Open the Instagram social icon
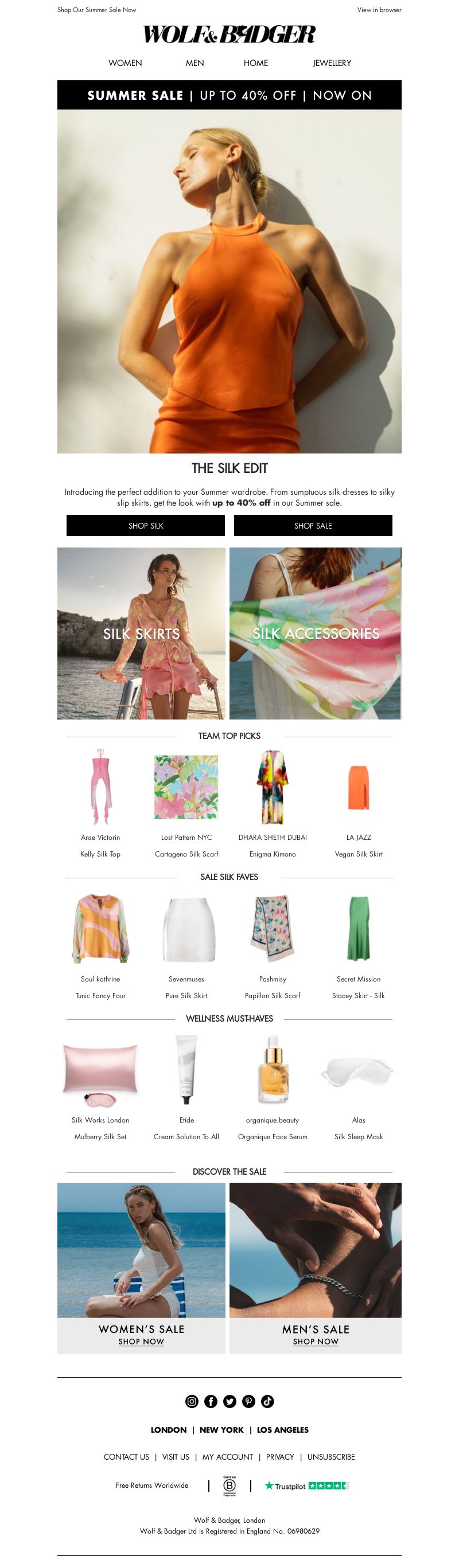 pos(192,1401)
